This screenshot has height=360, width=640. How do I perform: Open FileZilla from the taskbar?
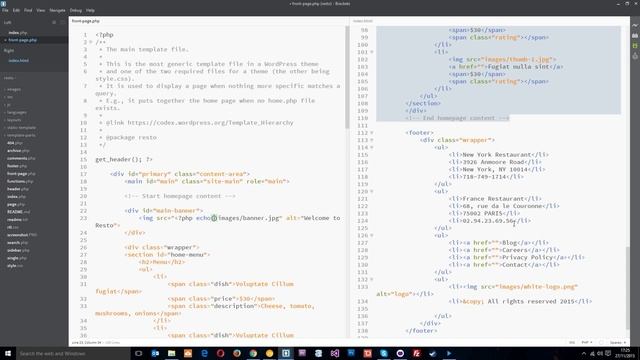pos(416,353)
